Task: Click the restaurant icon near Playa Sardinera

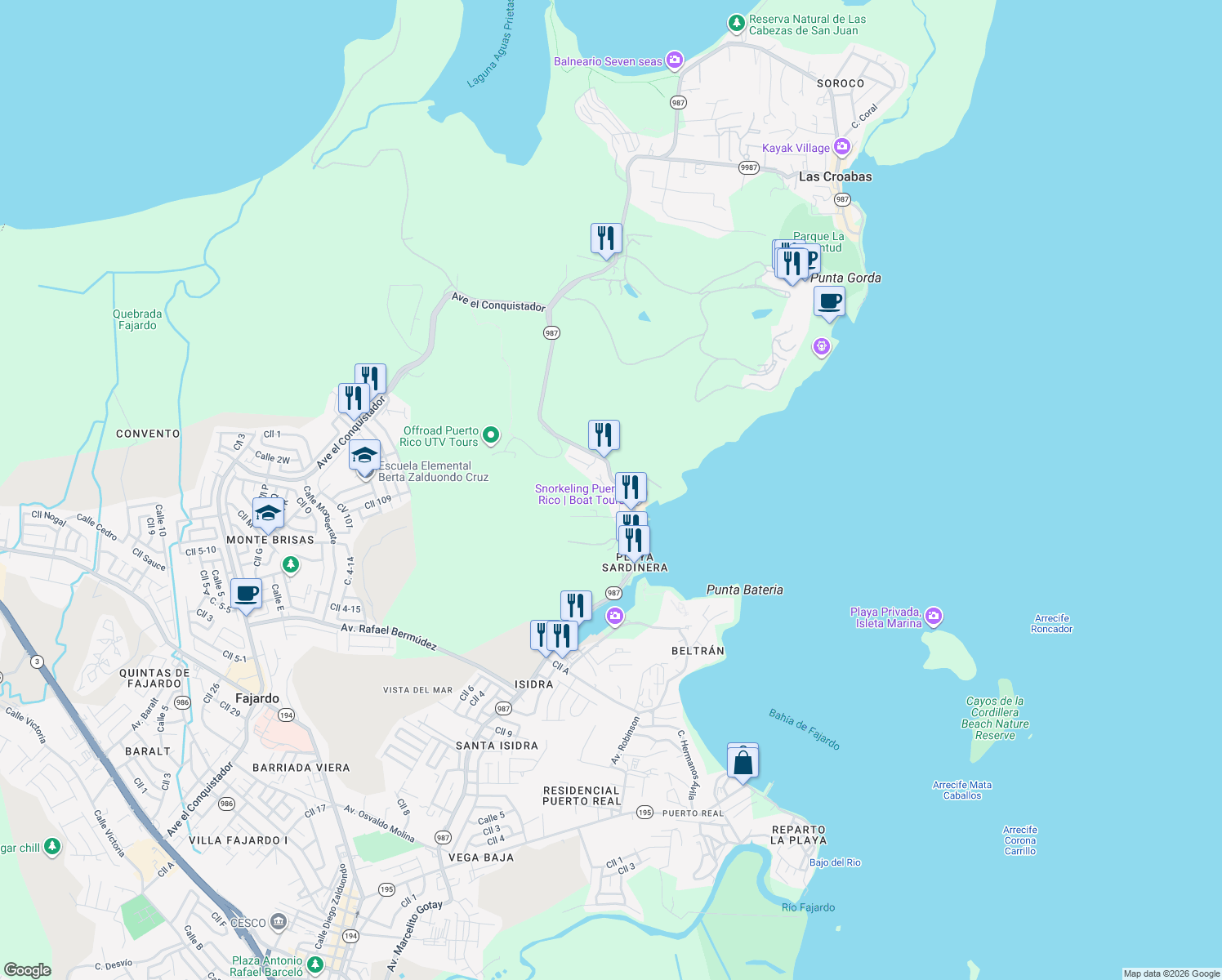Action: click(634, 537)
